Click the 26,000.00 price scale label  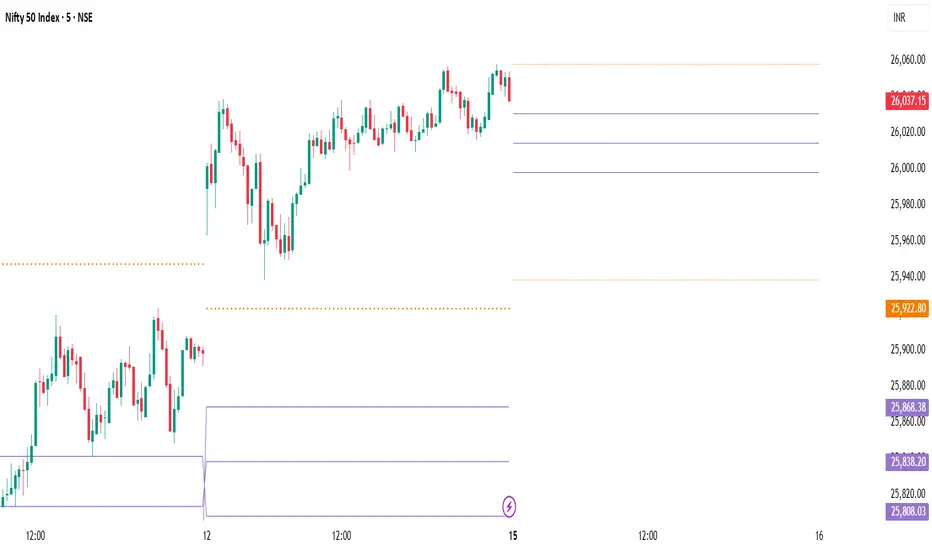tap(905, 168)
